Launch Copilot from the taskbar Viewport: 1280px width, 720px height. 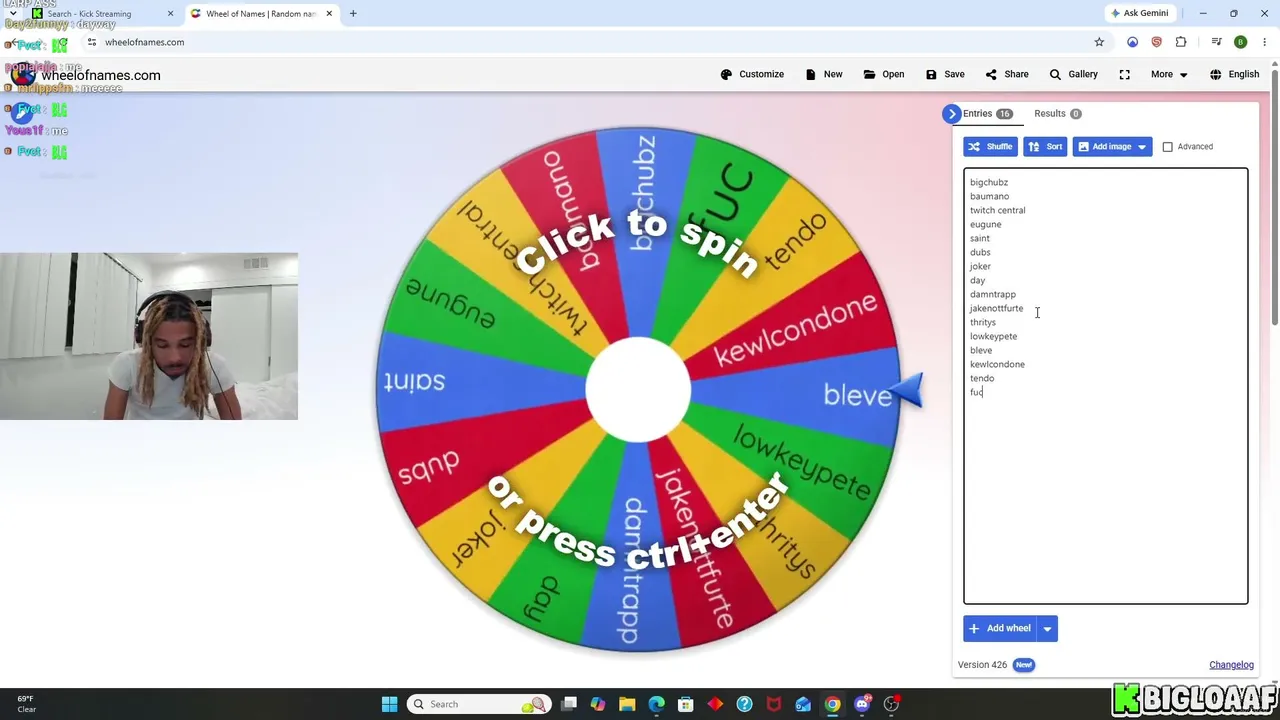coord(598,704)
